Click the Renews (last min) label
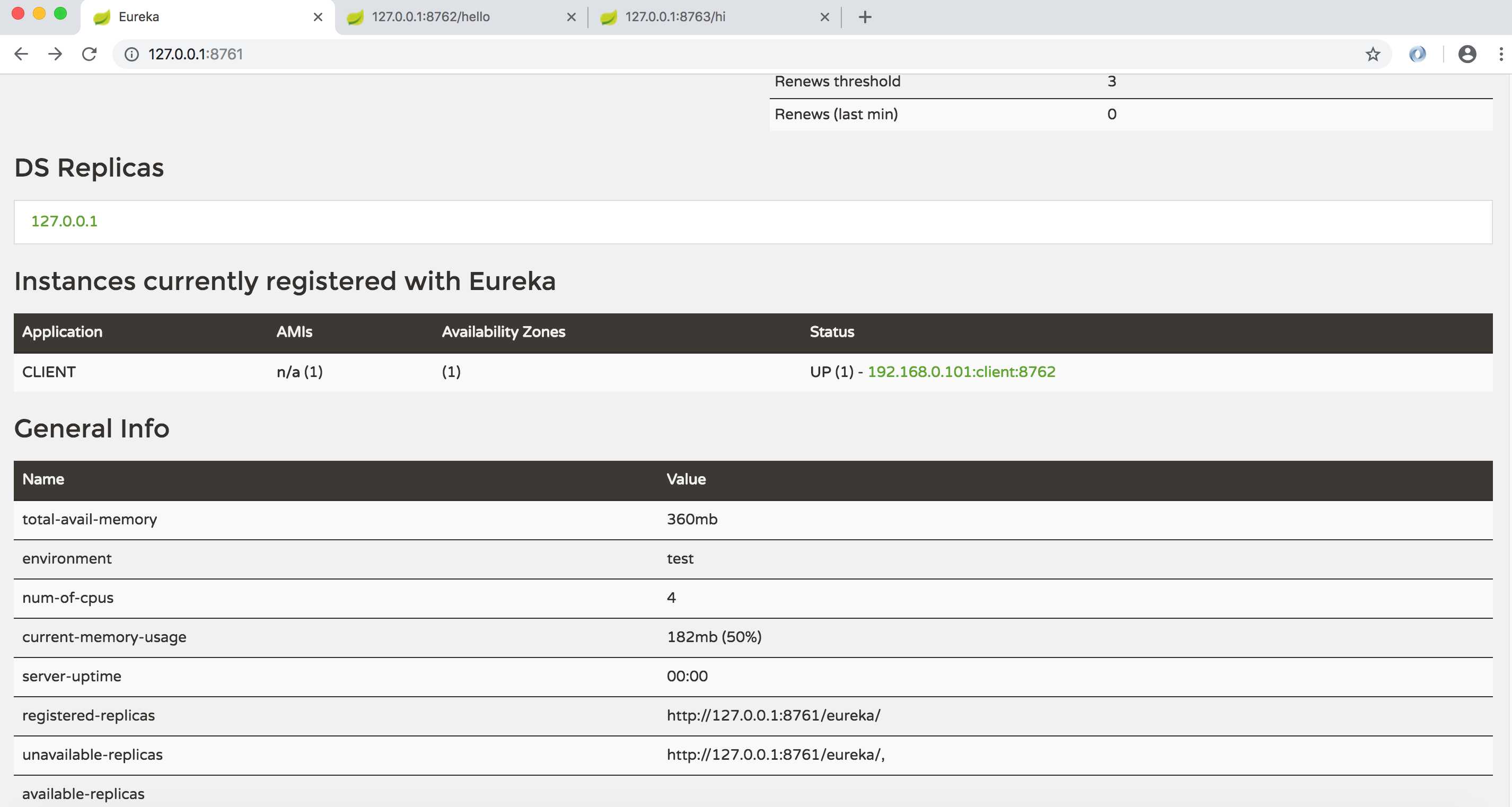 836,115
